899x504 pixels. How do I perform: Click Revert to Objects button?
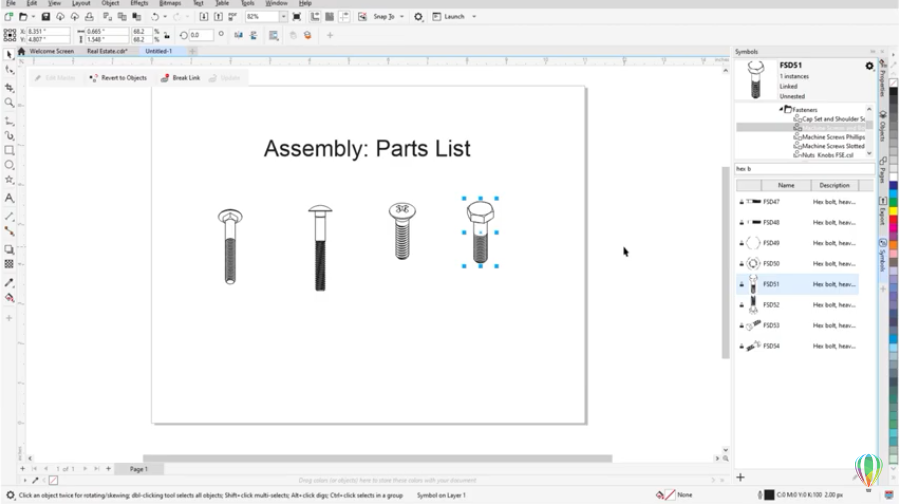coord(118,78)
